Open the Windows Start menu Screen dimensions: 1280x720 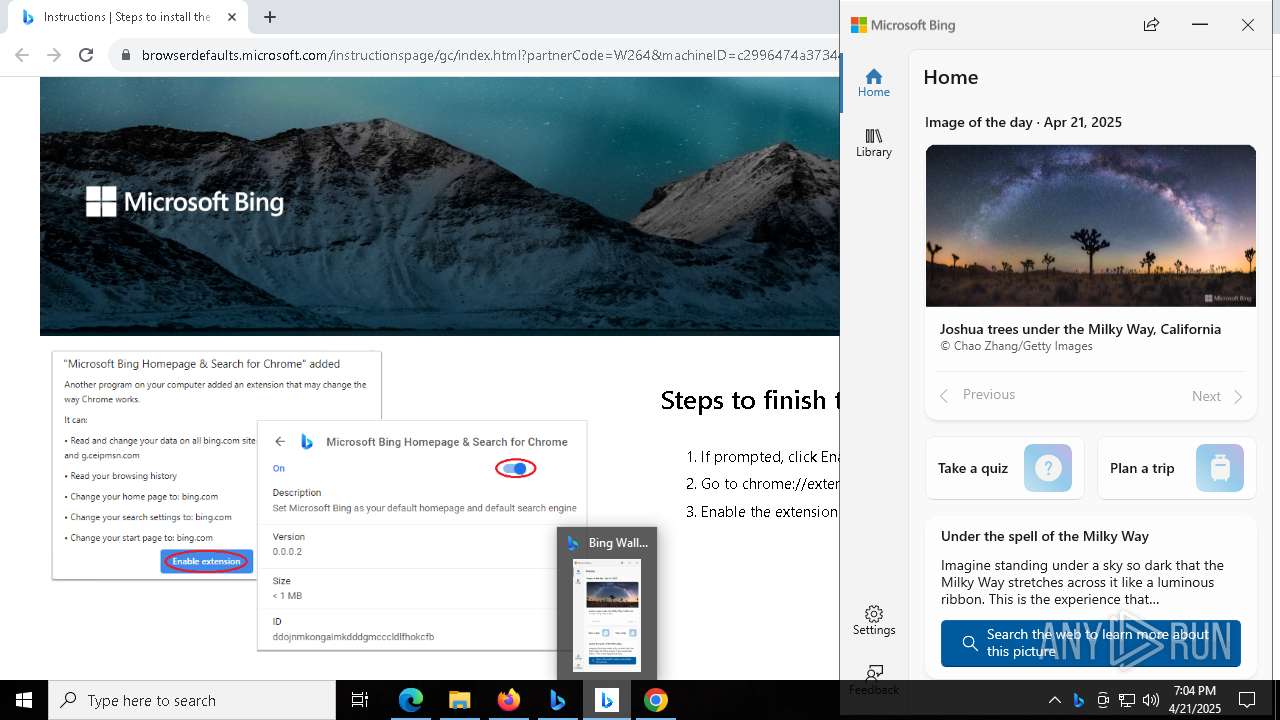pos(24,700)
